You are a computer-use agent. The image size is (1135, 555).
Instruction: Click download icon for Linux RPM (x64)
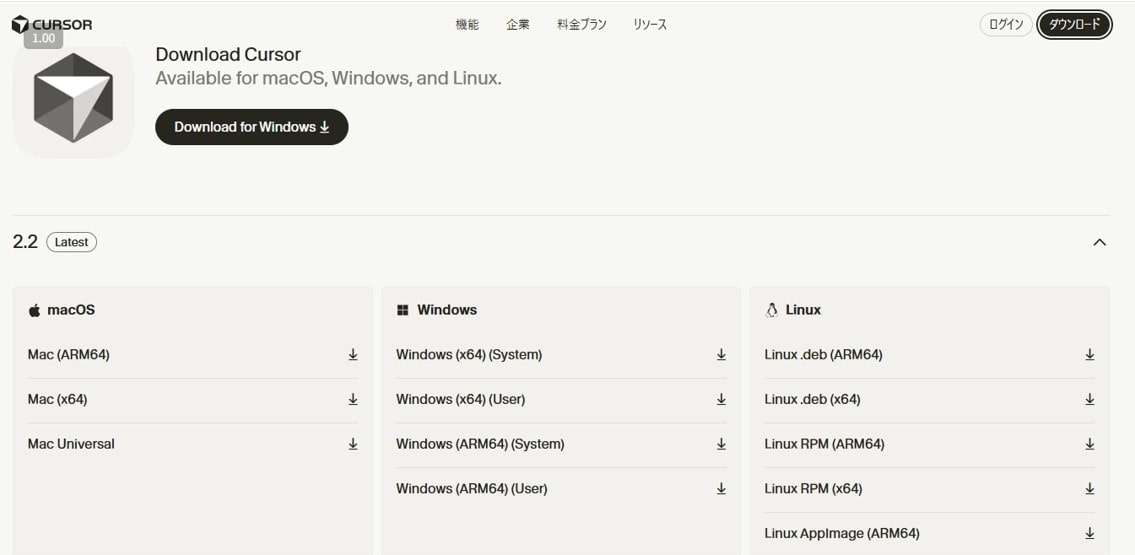point(1089,489)
